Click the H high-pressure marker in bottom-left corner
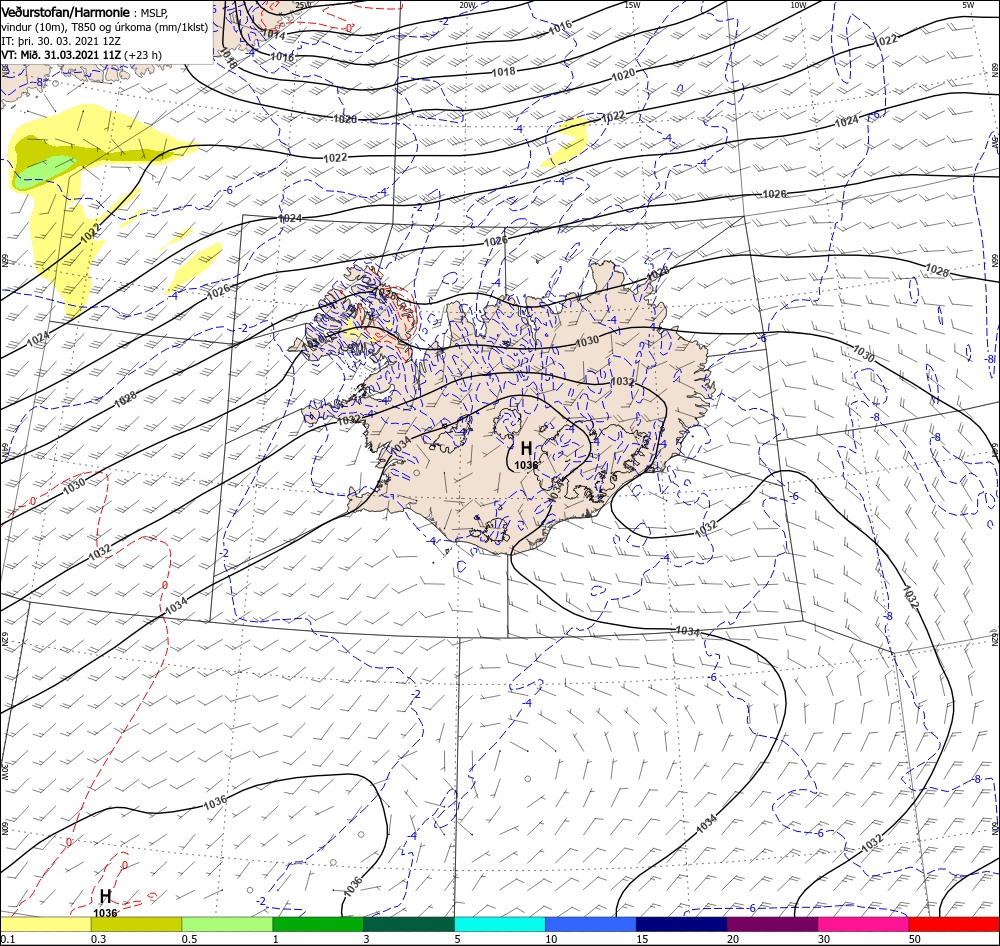Screen dimensions: 1000x946 pyautogui.click(x=105, y=896)
